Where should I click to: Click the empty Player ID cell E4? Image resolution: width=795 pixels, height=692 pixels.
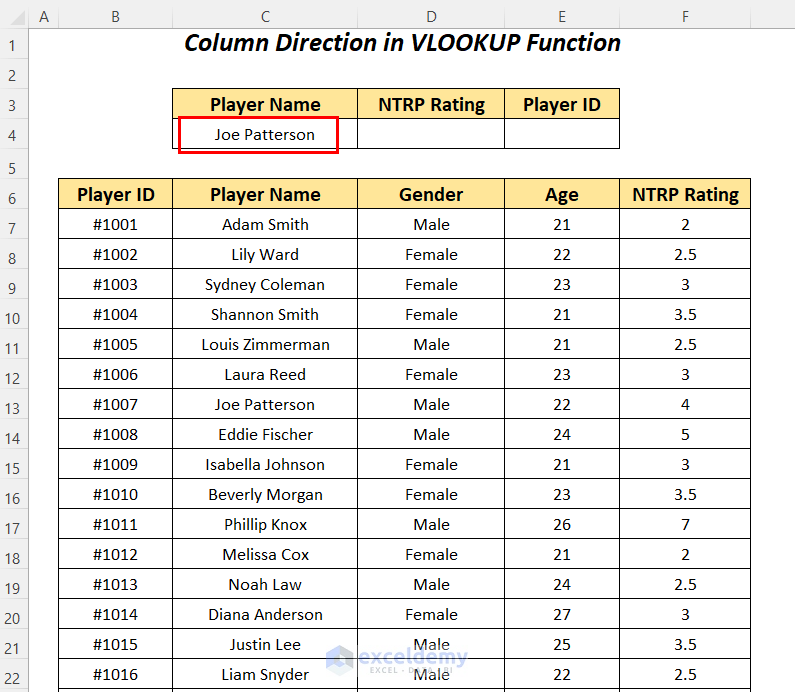pyautogui.click(x=562, y=134)
